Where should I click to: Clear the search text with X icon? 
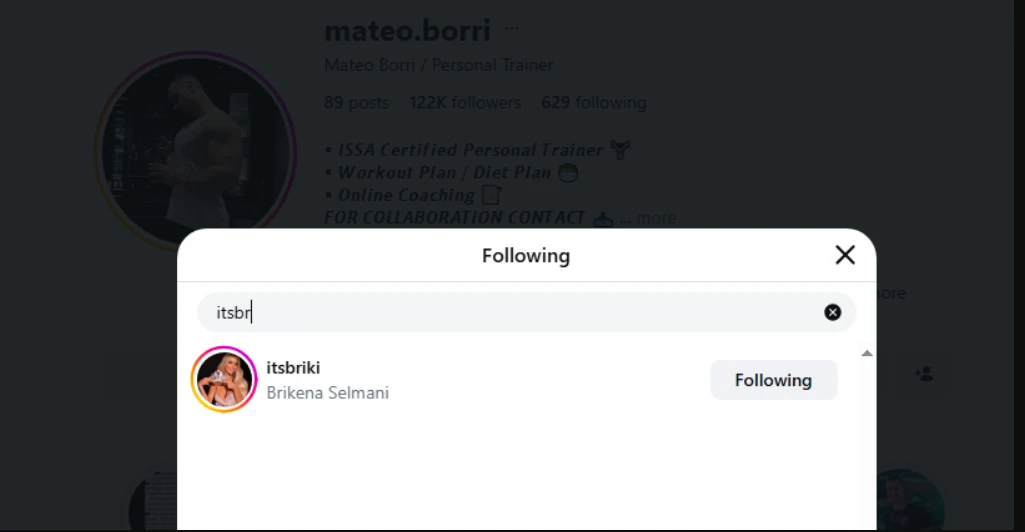tap(832, 313)
